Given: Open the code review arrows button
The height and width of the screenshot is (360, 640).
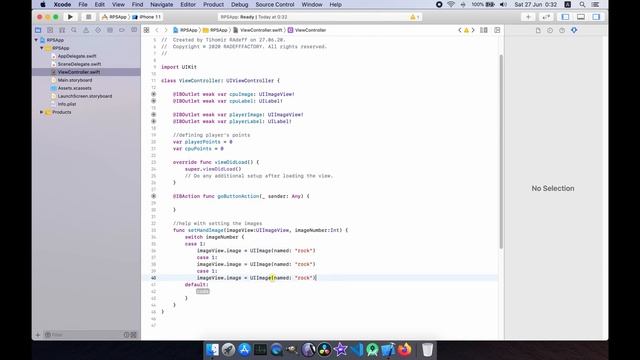Looking at the screenshot, I should [x=546, y=17].
